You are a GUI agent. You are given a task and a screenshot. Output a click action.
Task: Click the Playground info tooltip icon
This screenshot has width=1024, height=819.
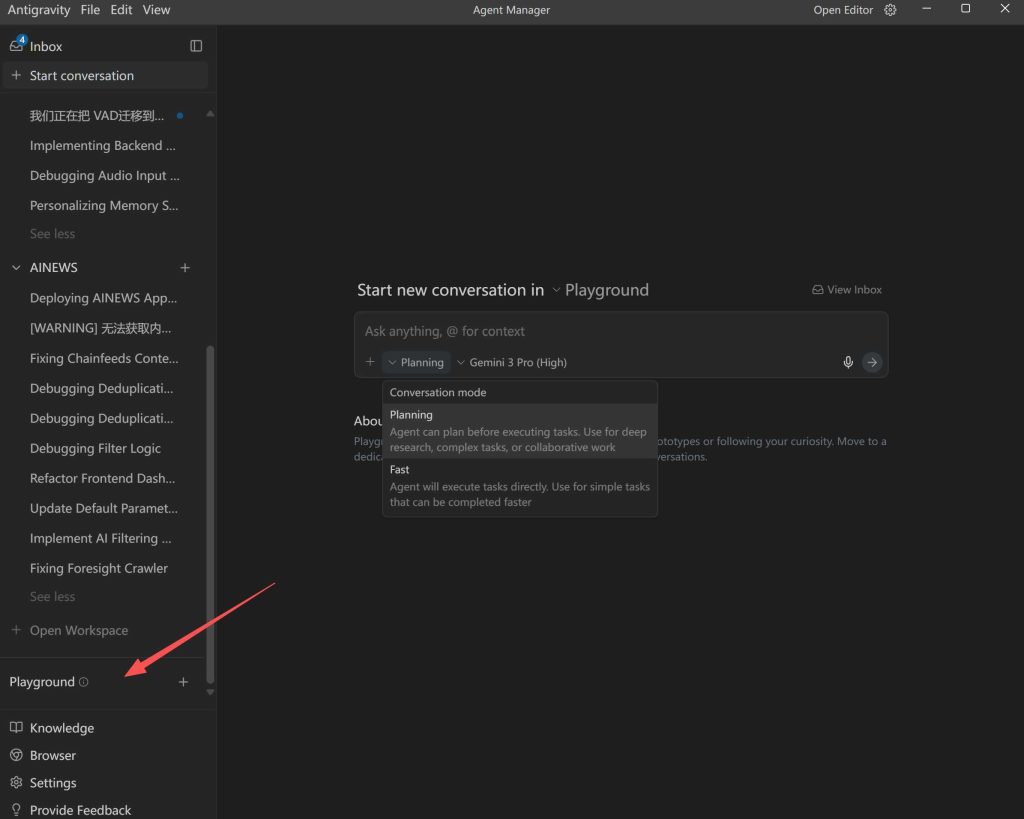coord(83,682)
